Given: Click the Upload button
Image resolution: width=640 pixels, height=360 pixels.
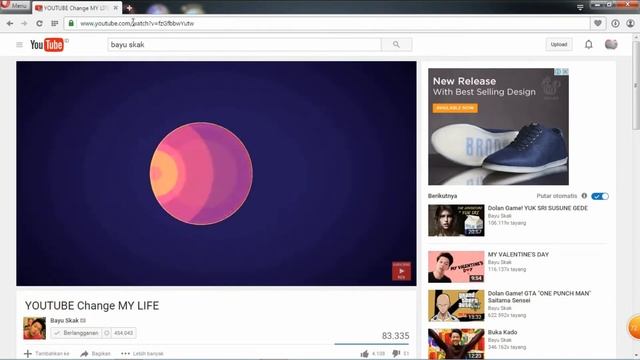Looking at the screenshot, I should pos(559,44).
